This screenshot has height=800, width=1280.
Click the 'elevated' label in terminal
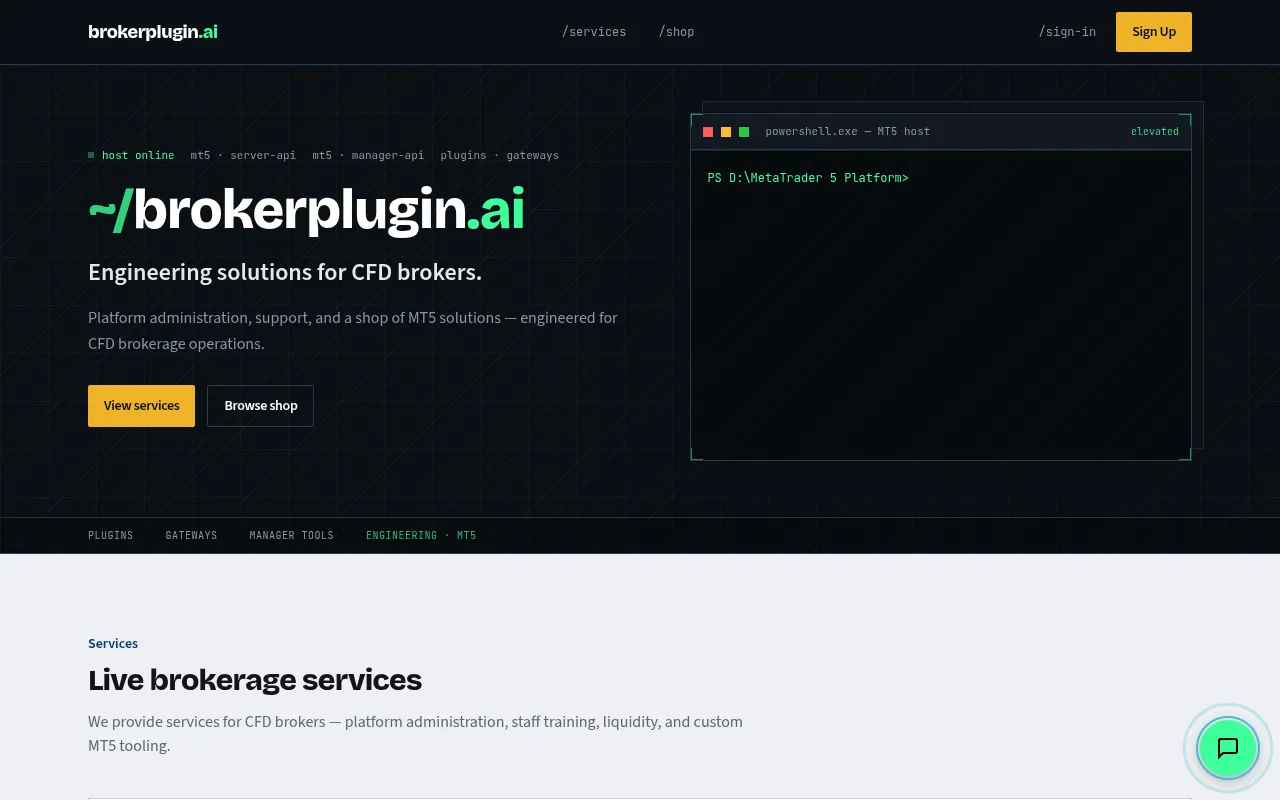(1155, 132)
